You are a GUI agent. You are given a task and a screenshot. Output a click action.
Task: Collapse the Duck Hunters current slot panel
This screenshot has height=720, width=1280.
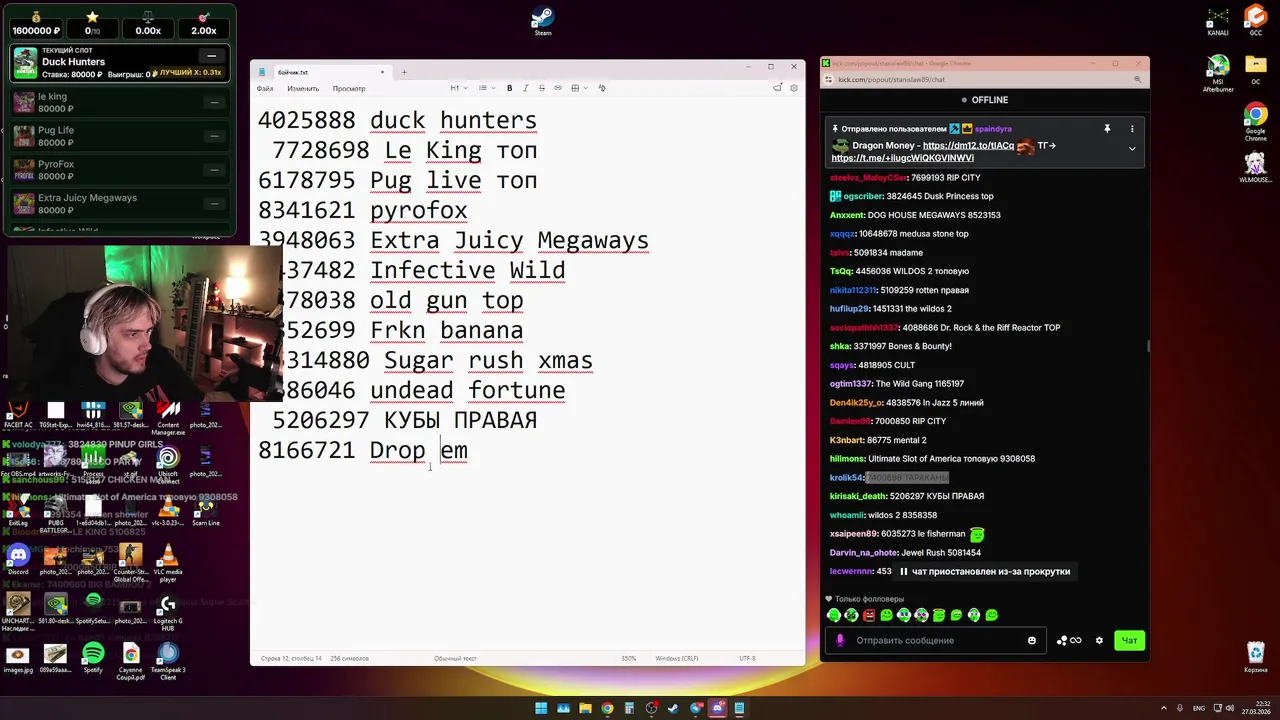[x=211, y=56]
